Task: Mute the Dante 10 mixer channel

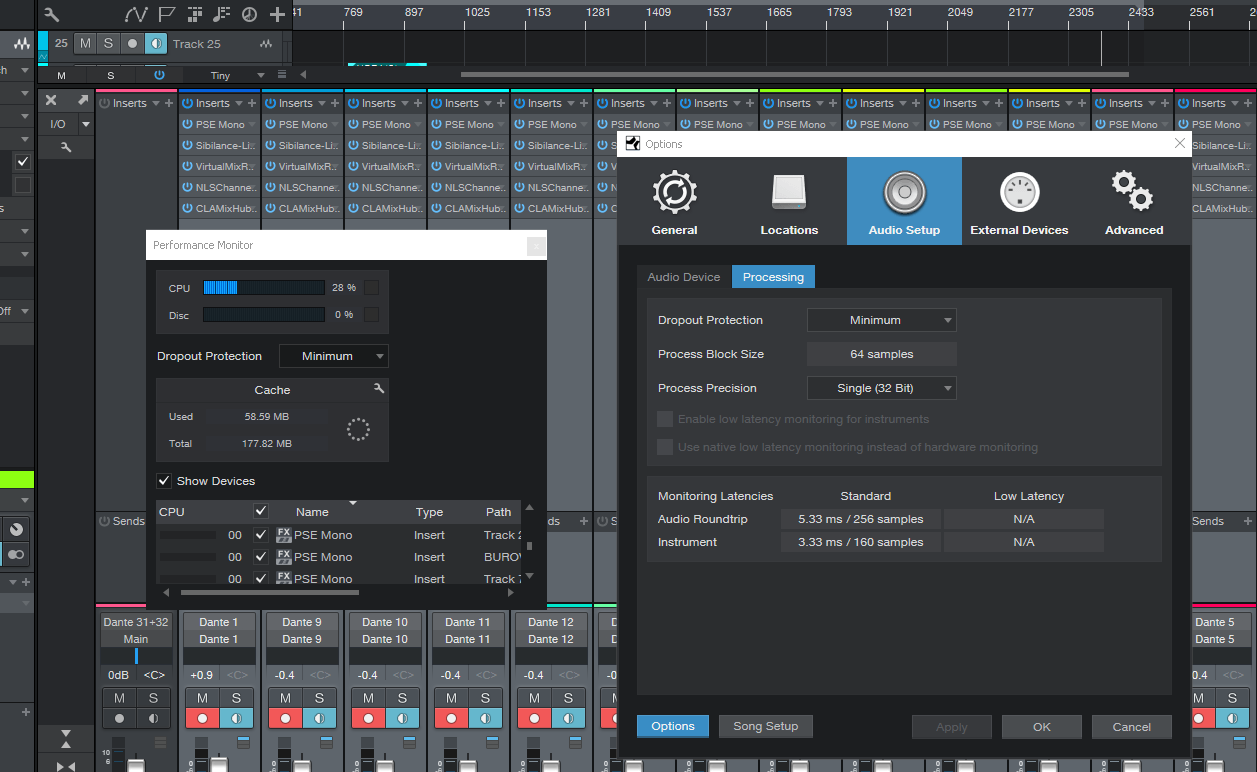Action: point(368,697)
